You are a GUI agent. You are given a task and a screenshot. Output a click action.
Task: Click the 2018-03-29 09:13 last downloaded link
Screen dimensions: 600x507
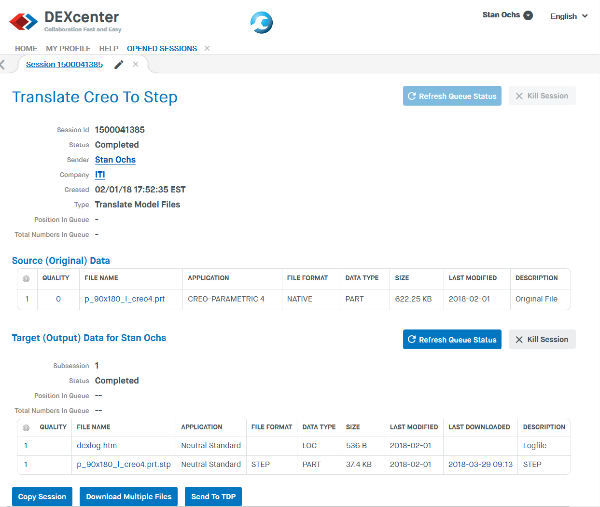click(x=480, y=465)
